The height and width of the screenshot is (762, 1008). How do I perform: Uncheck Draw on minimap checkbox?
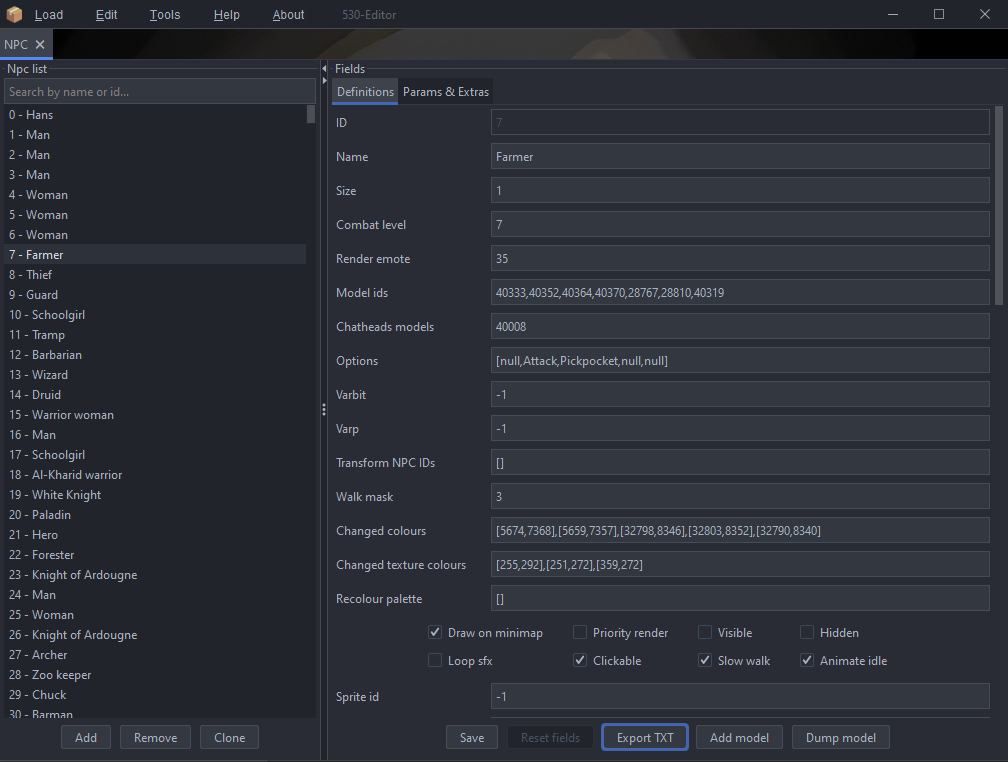[x=435, y=632]
